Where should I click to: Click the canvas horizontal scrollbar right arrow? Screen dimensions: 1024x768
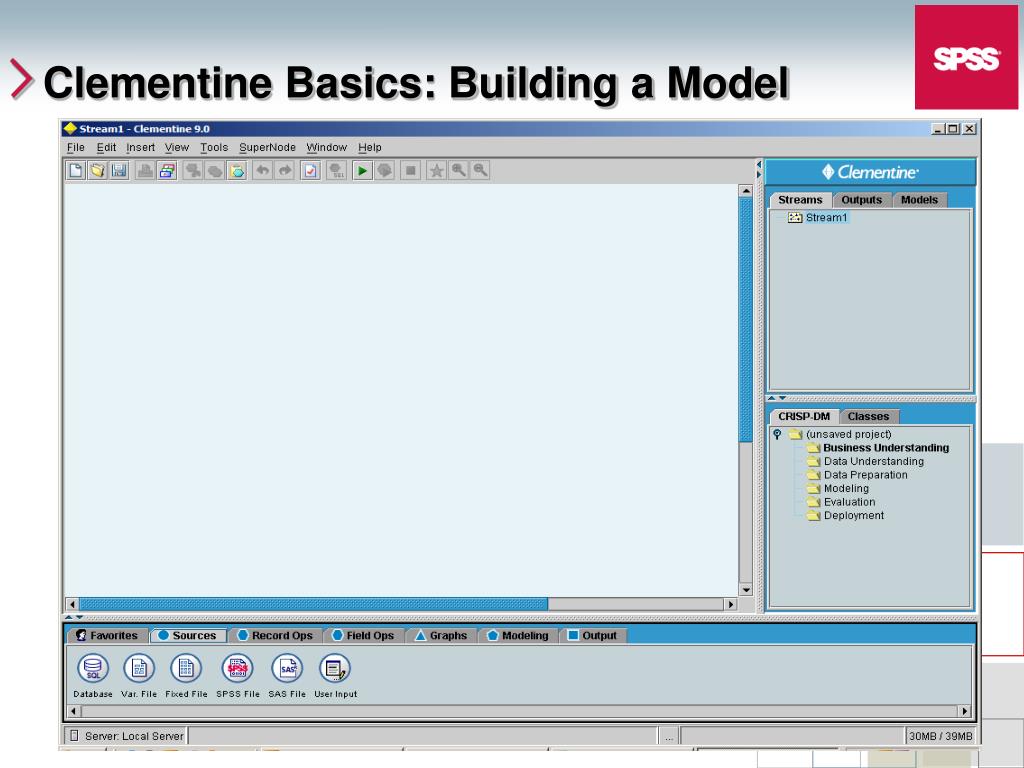[731, 604]
